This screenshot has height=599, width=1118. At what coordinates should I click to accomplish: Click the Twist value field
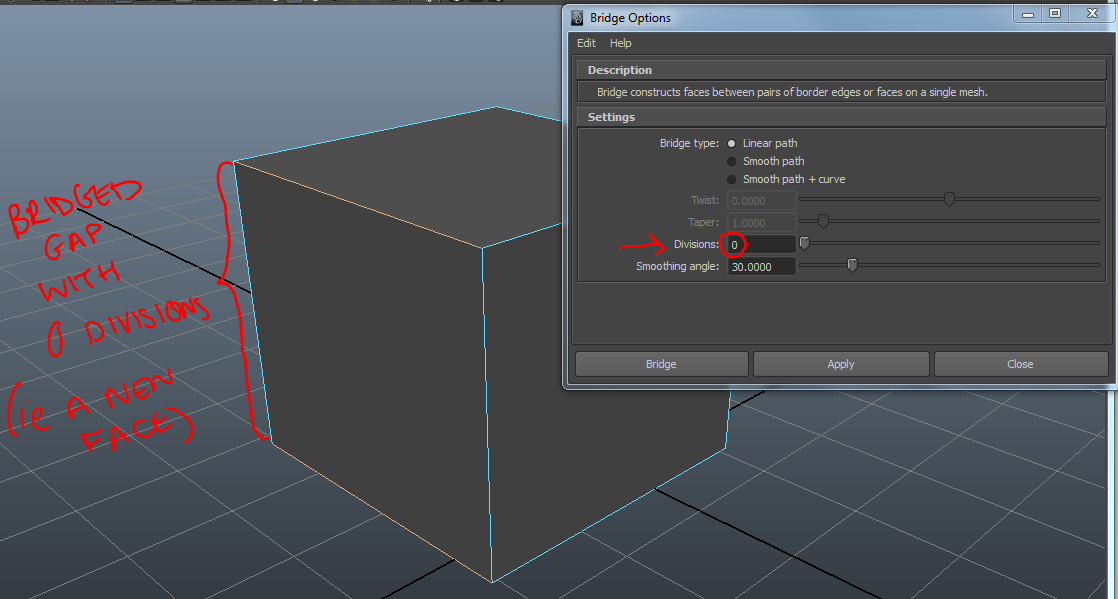(761, 200)
